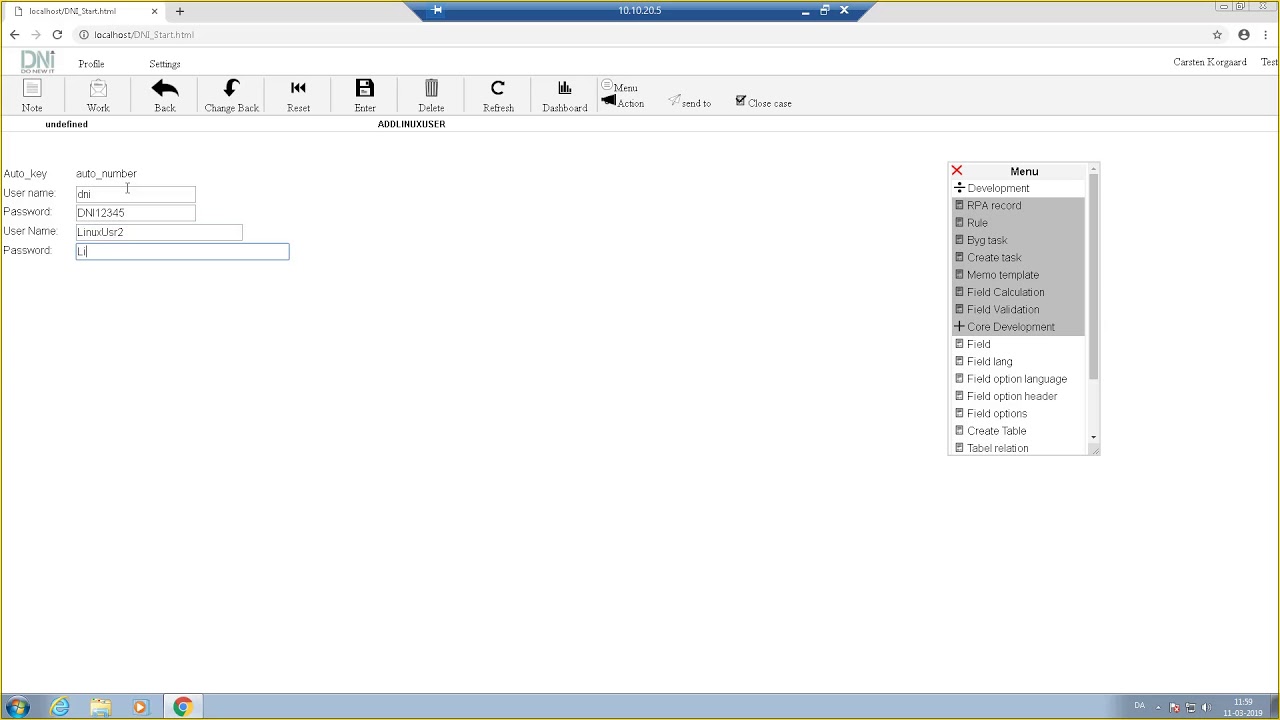Refresh the page via app Refresh icon
Screen dimensions: 1280x720
click(x=498, y=96)
